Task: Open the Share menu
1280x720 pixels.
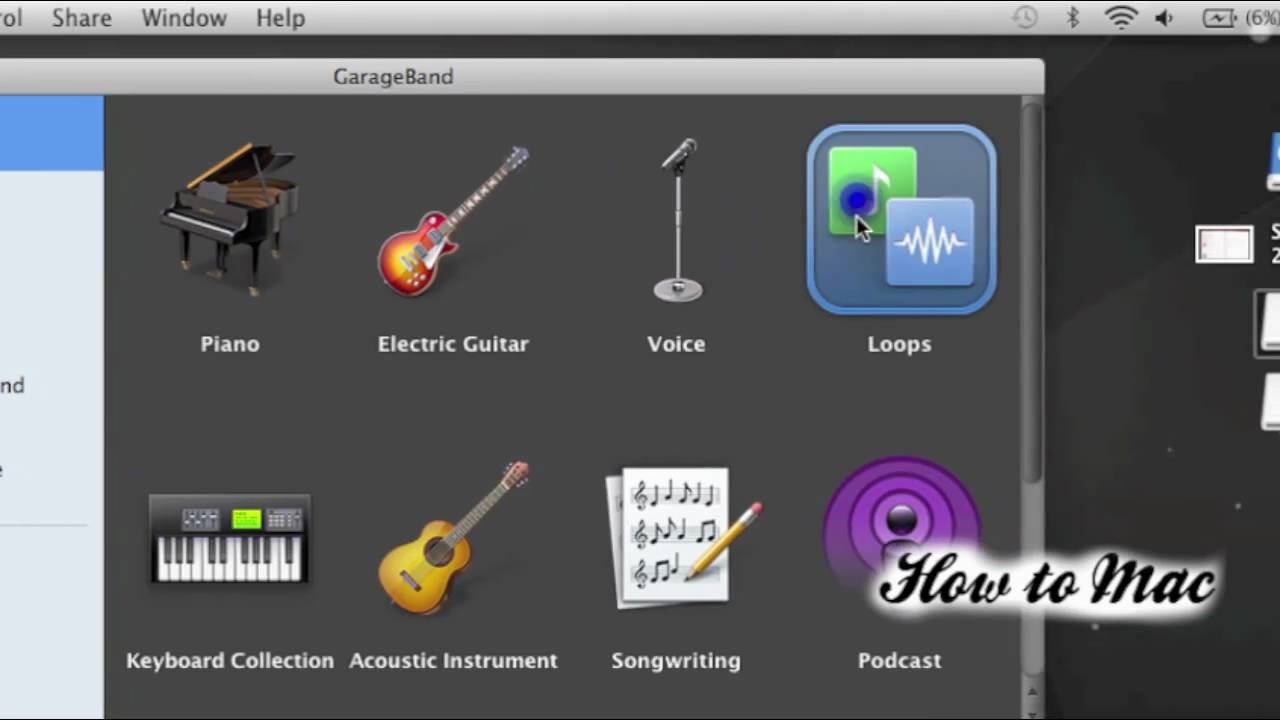Action: (x=82, y=18)
